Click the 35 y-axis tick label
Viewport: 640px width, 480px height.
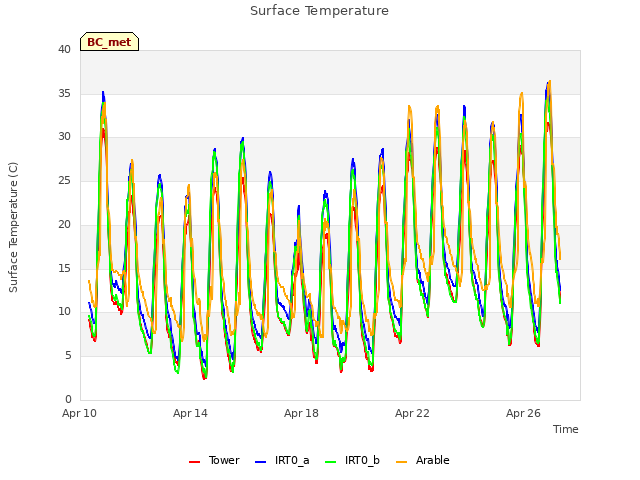pos(64,93)
